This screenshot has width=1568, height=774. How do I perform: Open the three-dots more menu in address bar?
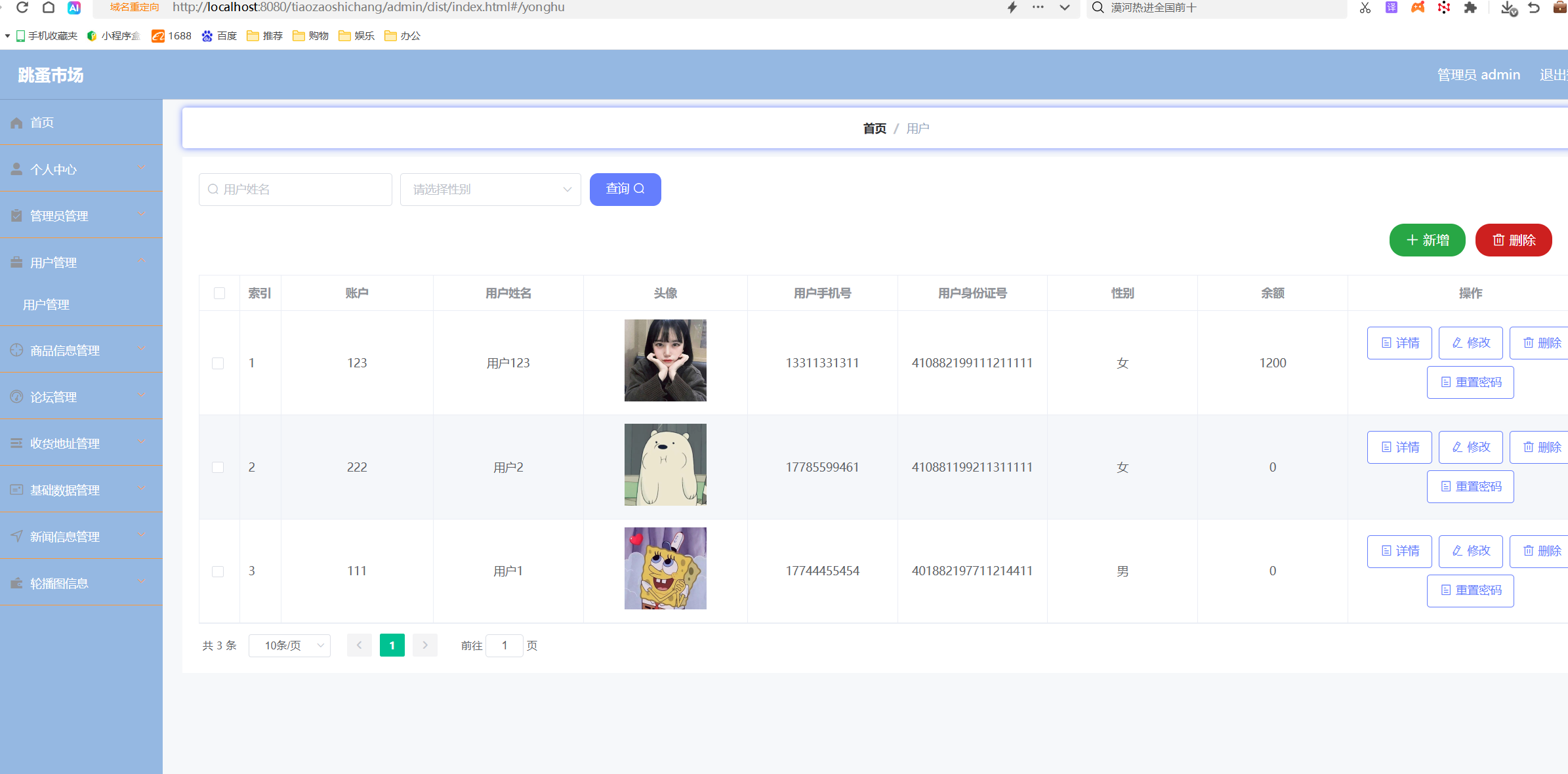pyautogui.click(x=1038, y=7)
